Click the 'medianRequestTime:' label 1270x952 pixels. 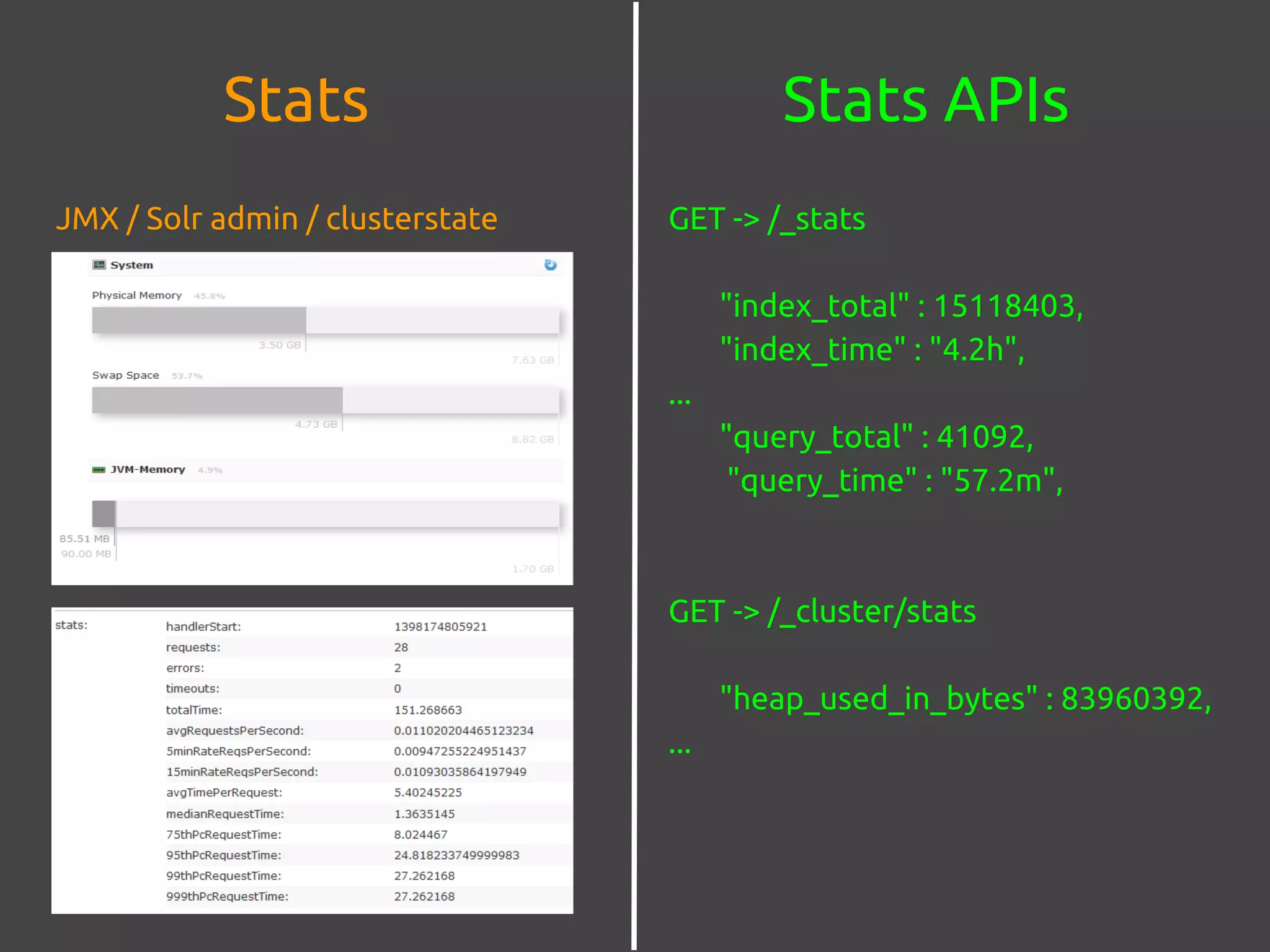(x=225, y=814)
